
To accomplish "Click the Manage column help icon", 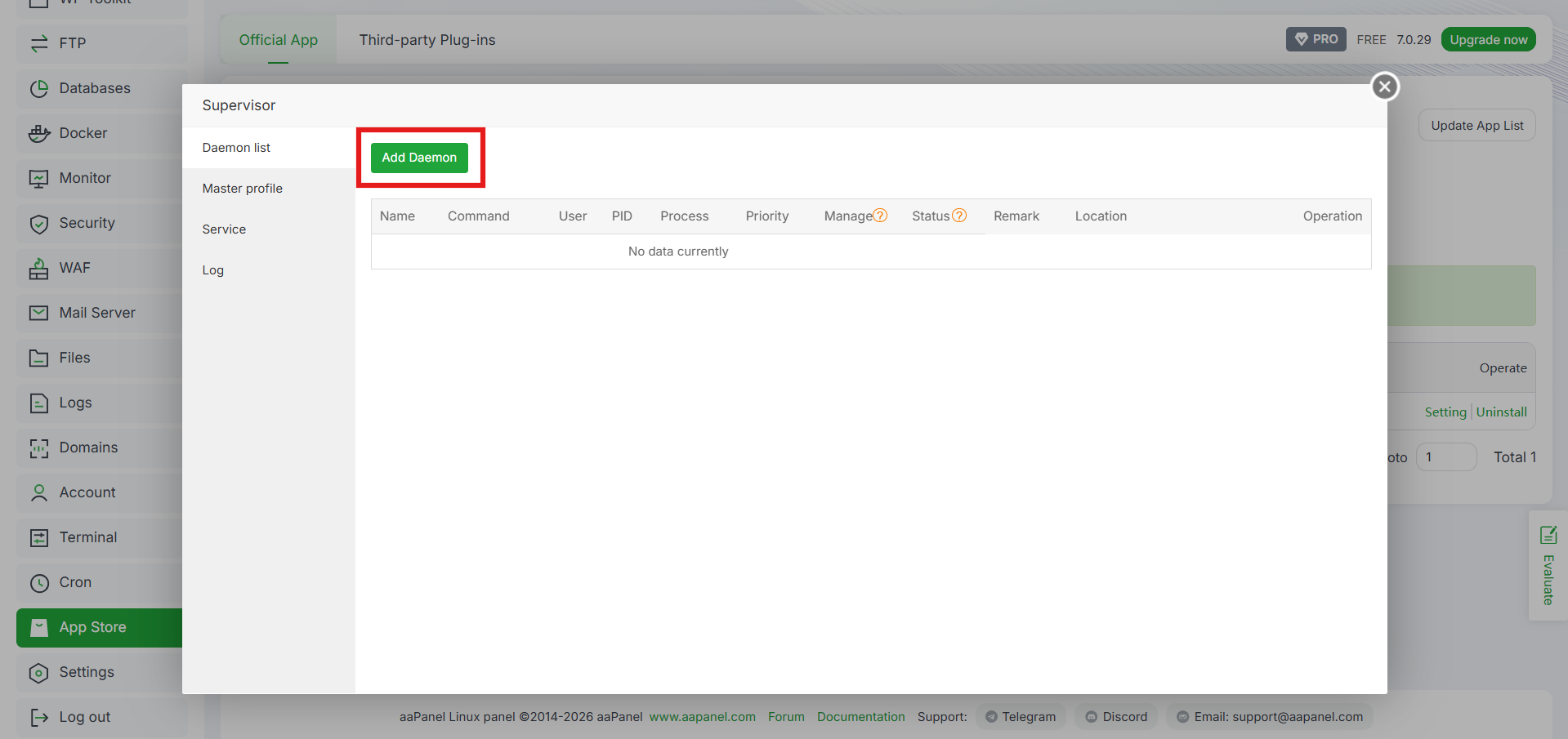I will pyautogui.click(x=880, y=216).
